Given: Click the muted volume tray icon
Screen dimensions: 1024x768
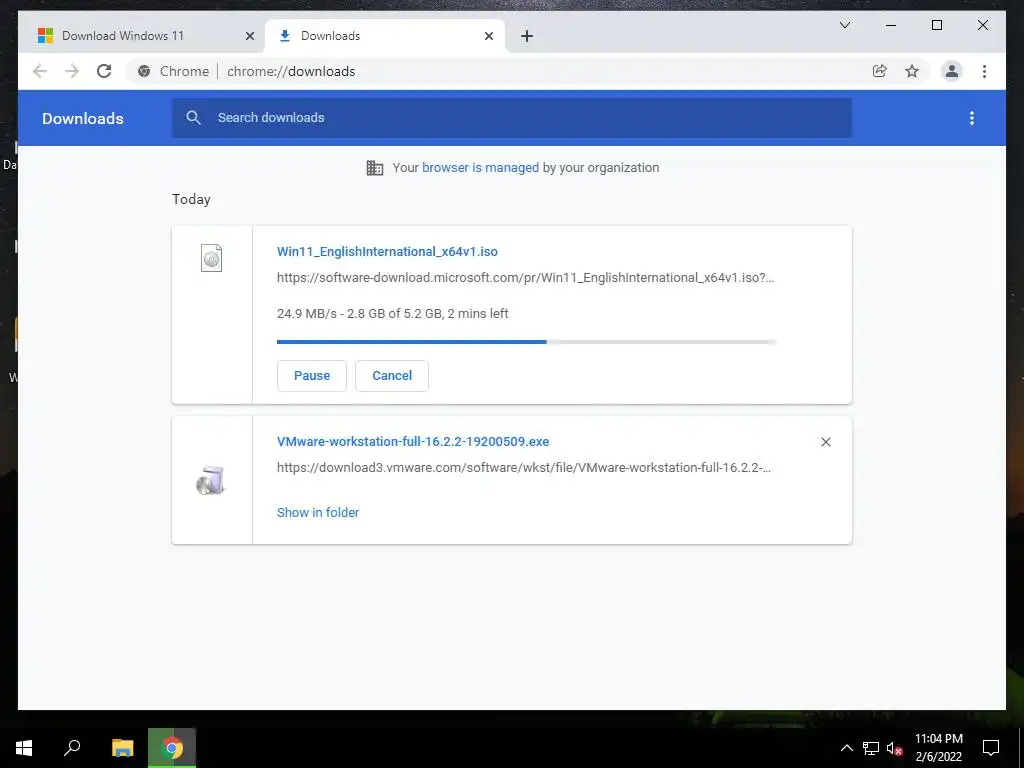Looking at the screenshot, I should [x=894, y=749].
